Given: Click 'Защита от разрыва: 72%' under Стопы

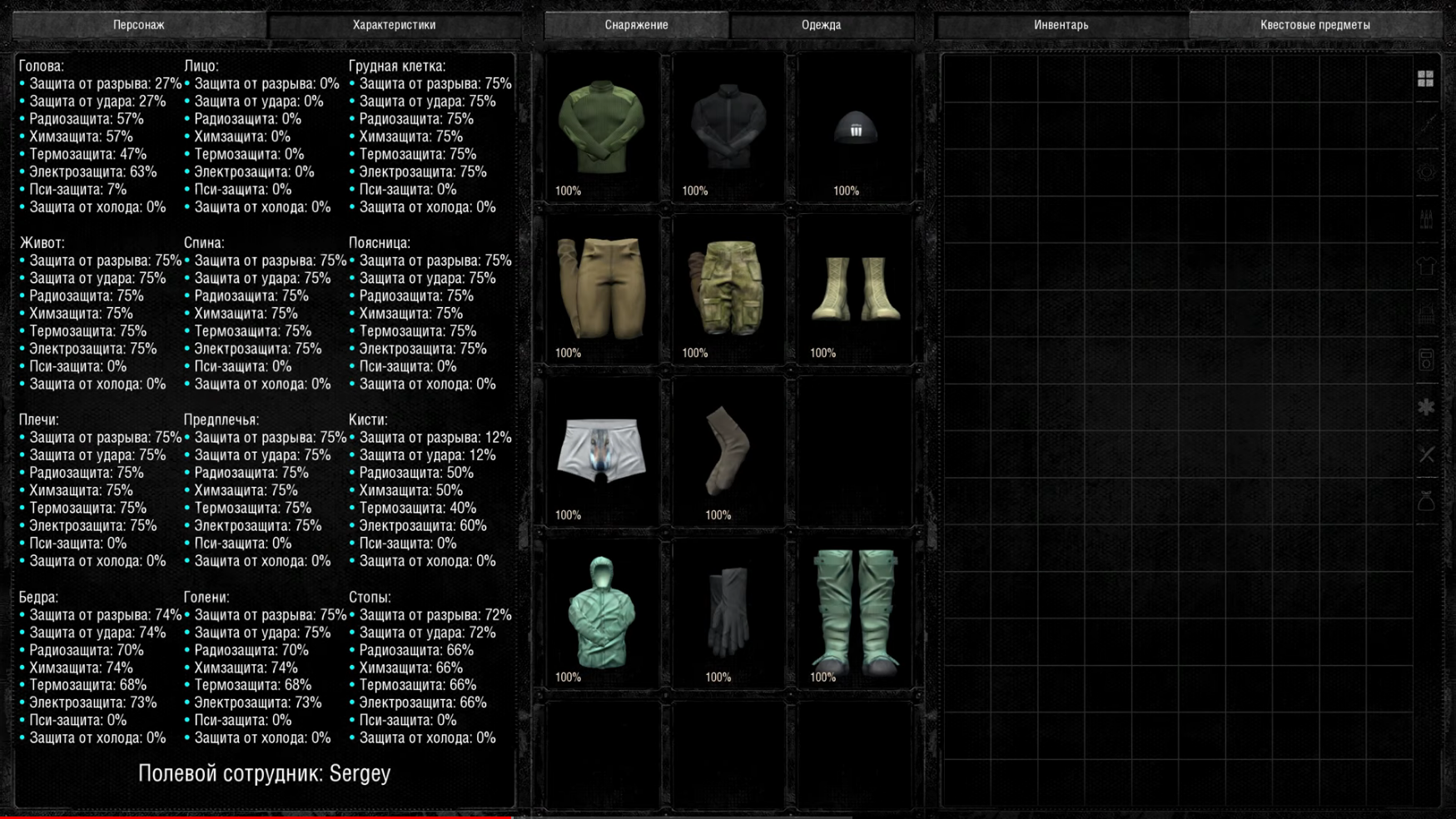Looking at the screenshot, I should tap(436, 615).
